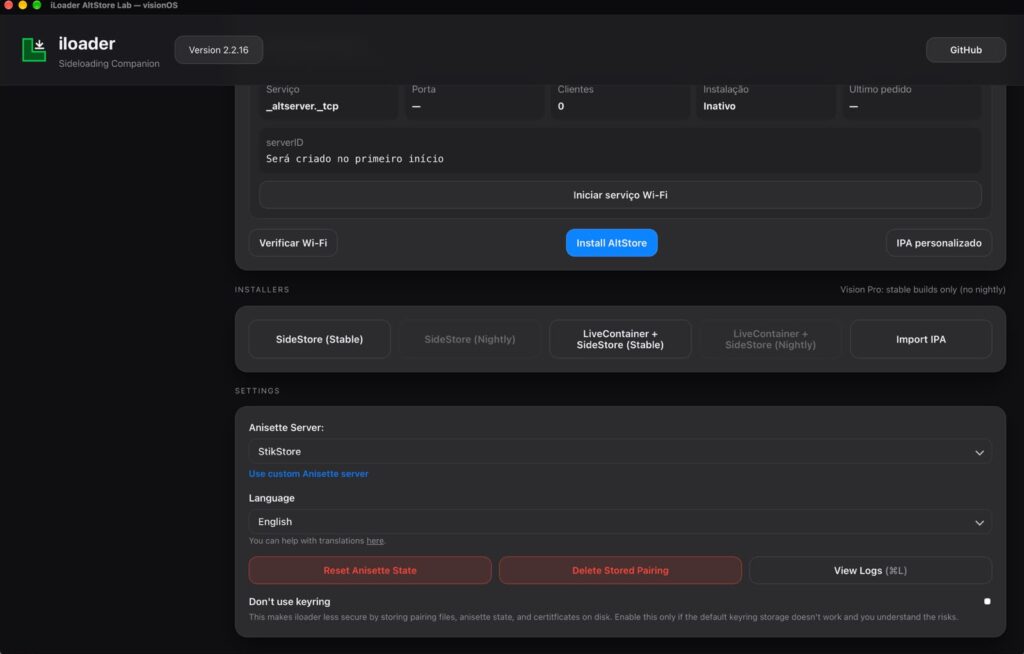The height and width of the screenshot is (654, 1024).
Task: Click the 'INSTALLERS' section heading
Action: (x=262, y=289)
